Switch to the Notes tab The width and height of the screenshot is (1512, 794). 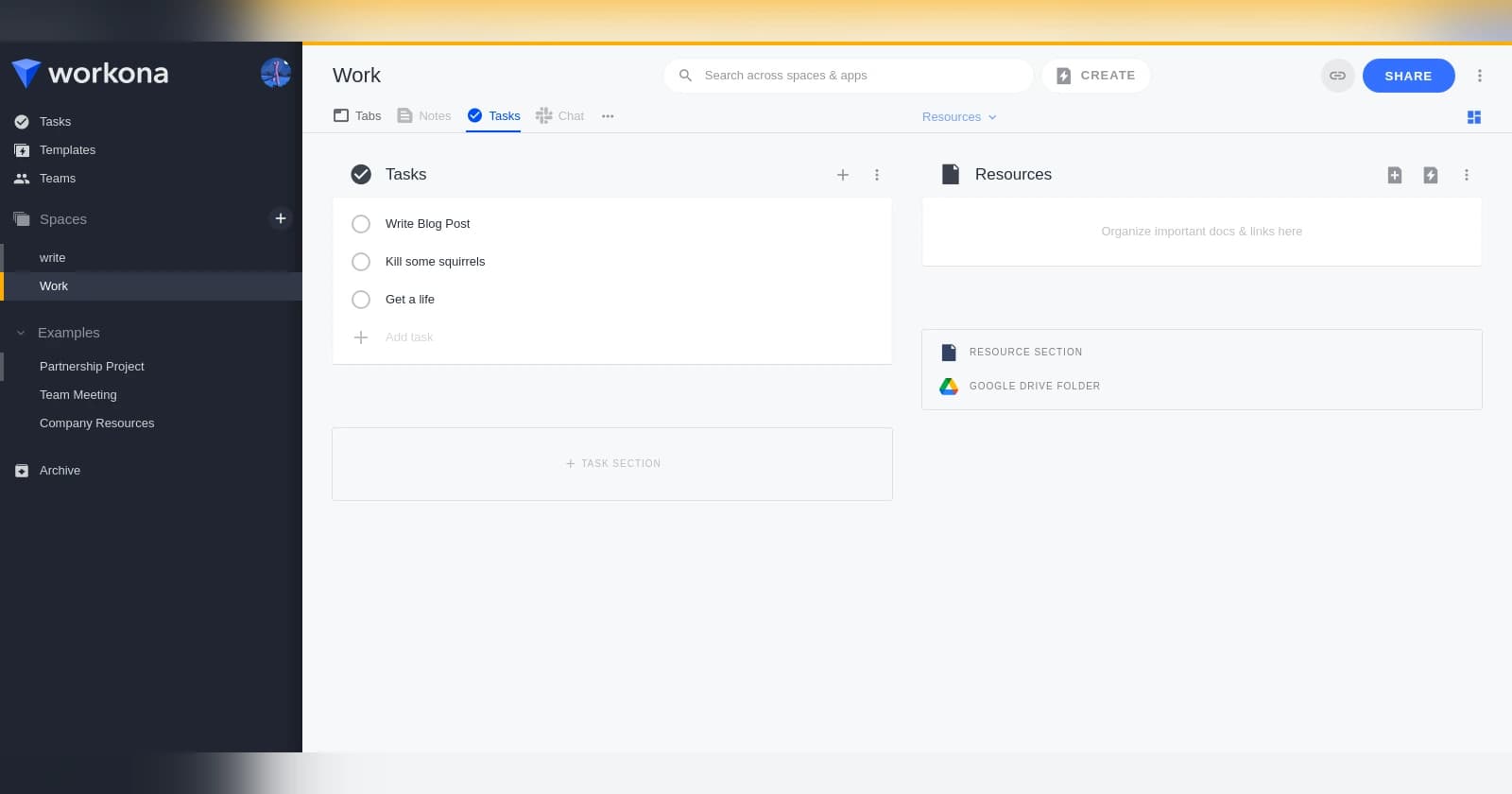423,115
